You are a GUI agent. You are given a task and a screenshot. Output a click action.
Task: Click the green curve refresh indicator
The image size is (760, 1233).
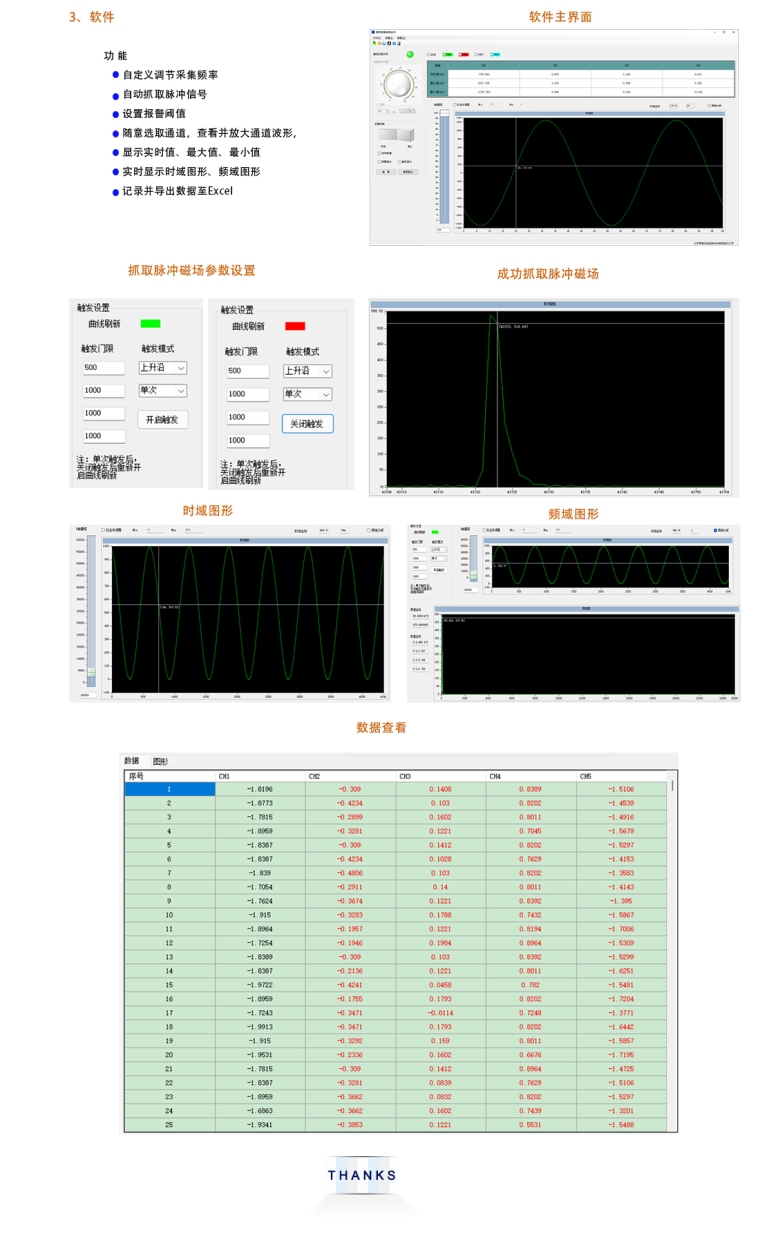(150, 323)
